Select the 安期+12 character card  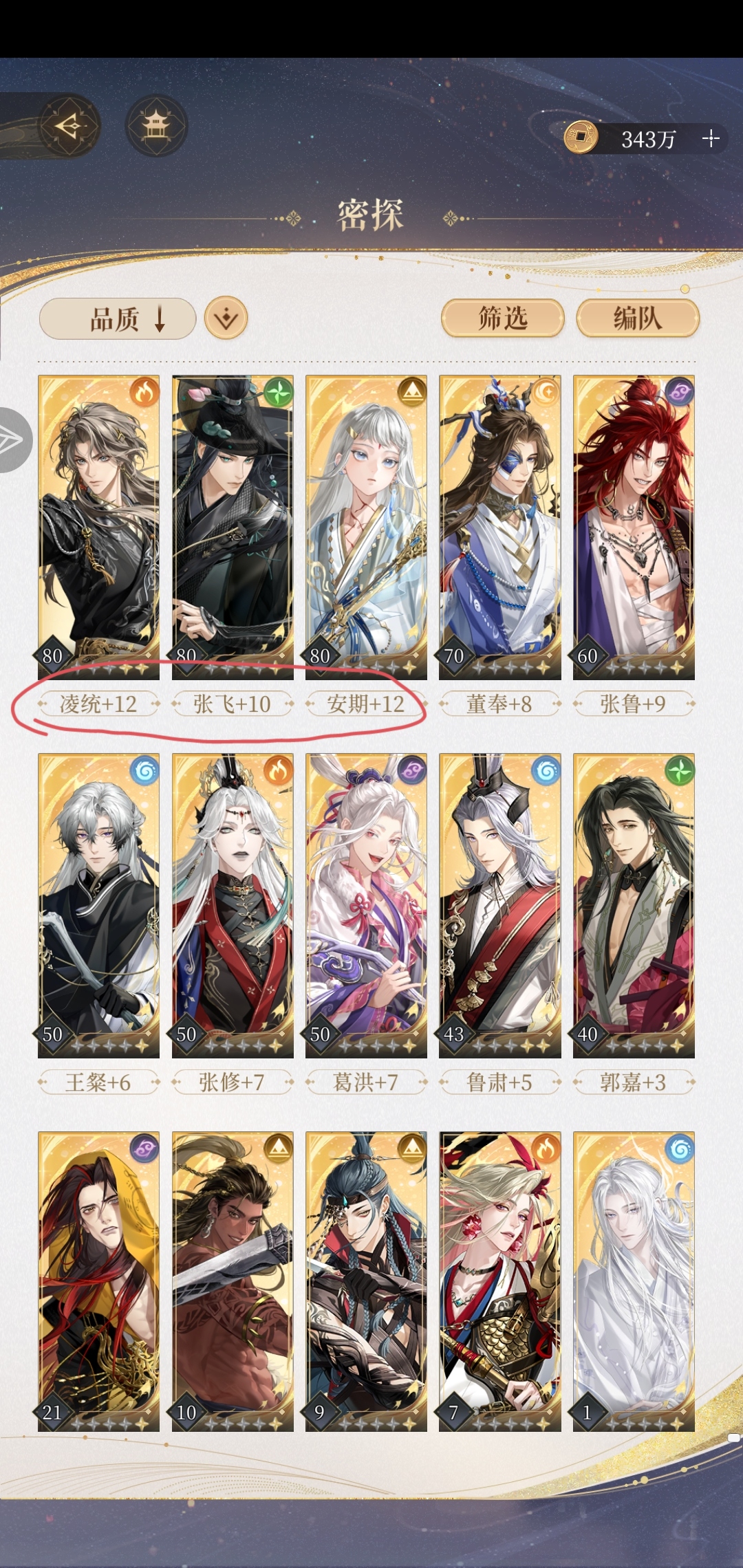pos(366,527)
